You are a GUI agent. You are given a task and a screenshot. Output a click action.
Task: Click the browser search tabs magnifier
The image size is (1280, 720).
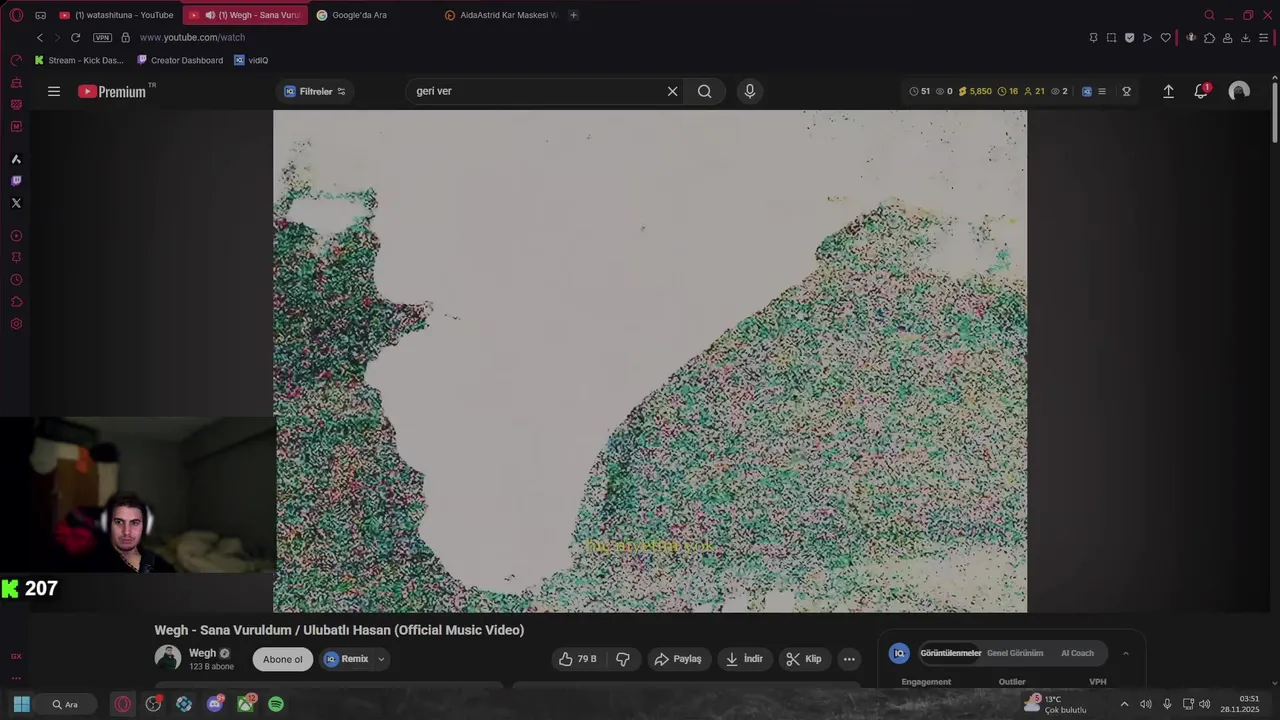click(1209, 15)
